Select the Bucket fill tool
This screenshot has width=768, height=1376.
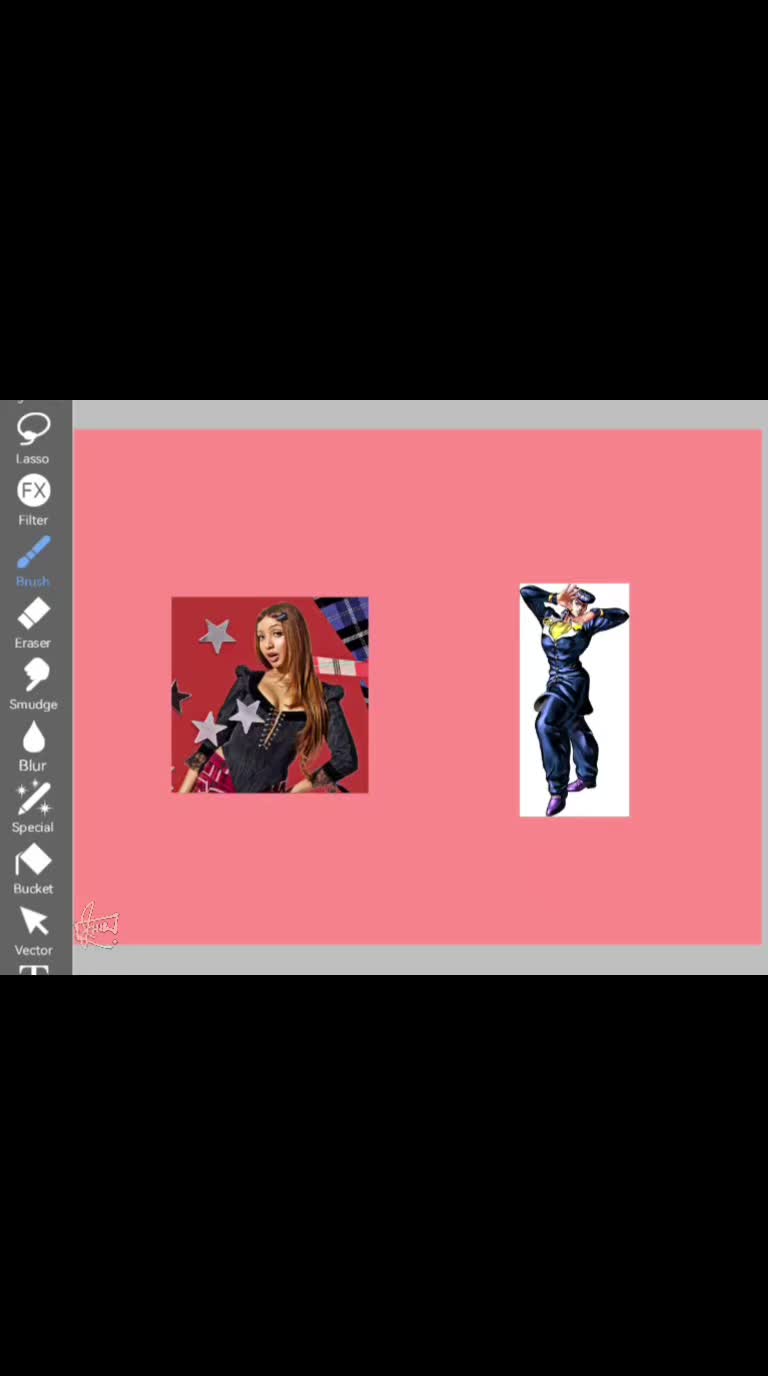click(x=33, y=869)
